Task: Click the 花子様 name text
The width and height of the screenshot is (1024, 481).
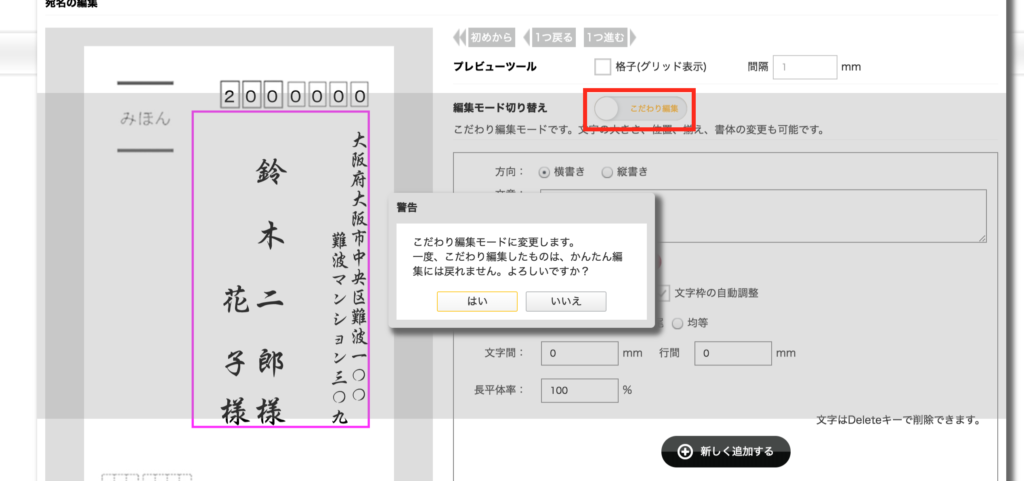Action: [x=235, y=354]
